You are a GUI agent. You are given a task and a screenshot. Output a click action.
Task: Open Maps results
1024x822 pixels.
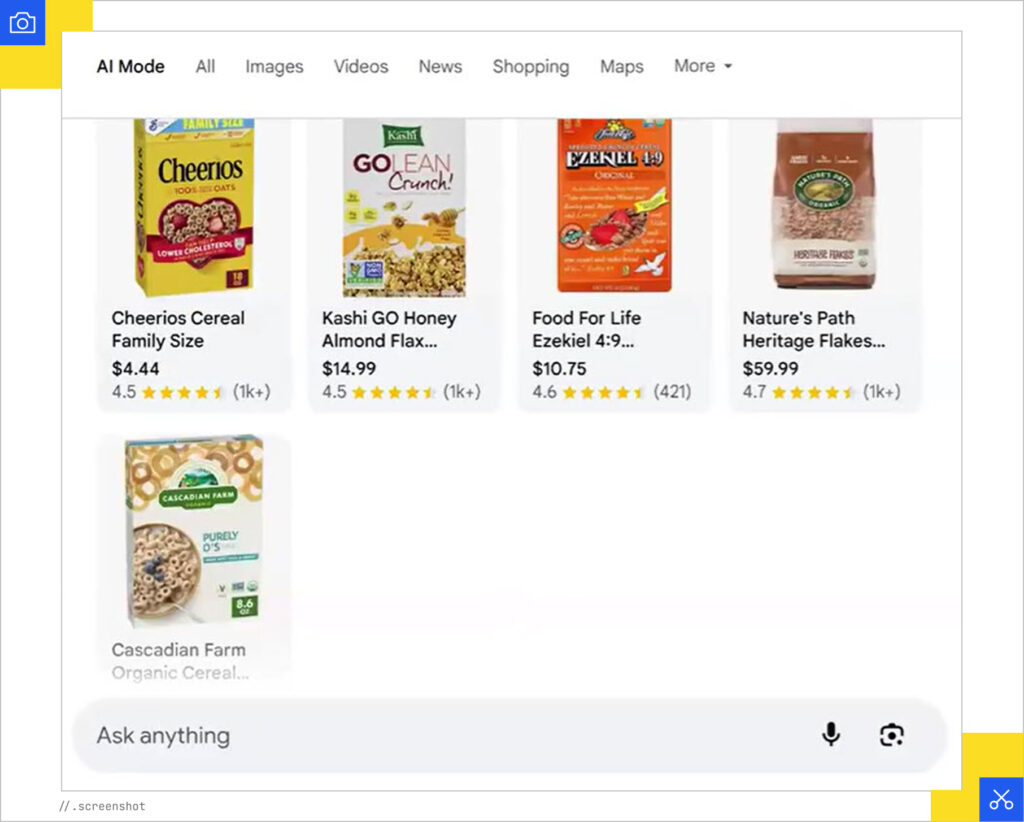pyautogui.click(x=622, y=66)
